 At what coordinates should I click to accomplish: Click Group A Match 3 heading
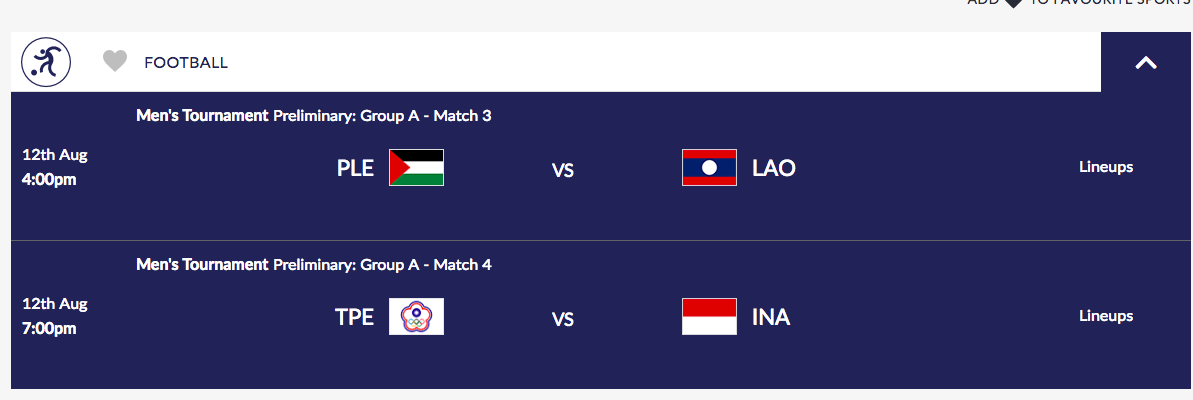(x=313, y=116)
